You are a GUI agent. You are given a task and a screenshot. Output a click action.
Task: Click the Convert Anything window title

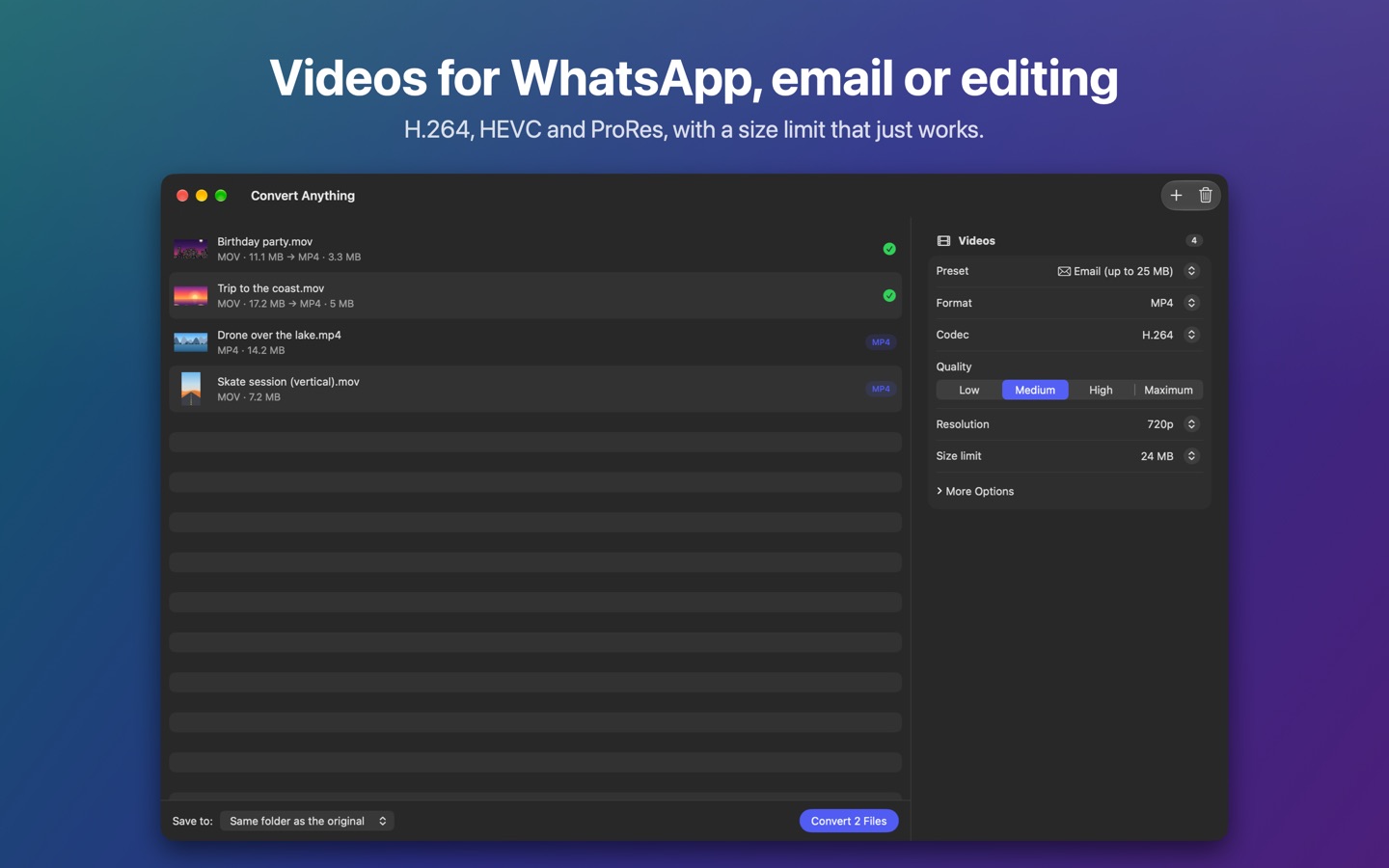pyautogui.click(x=303, y=196)
